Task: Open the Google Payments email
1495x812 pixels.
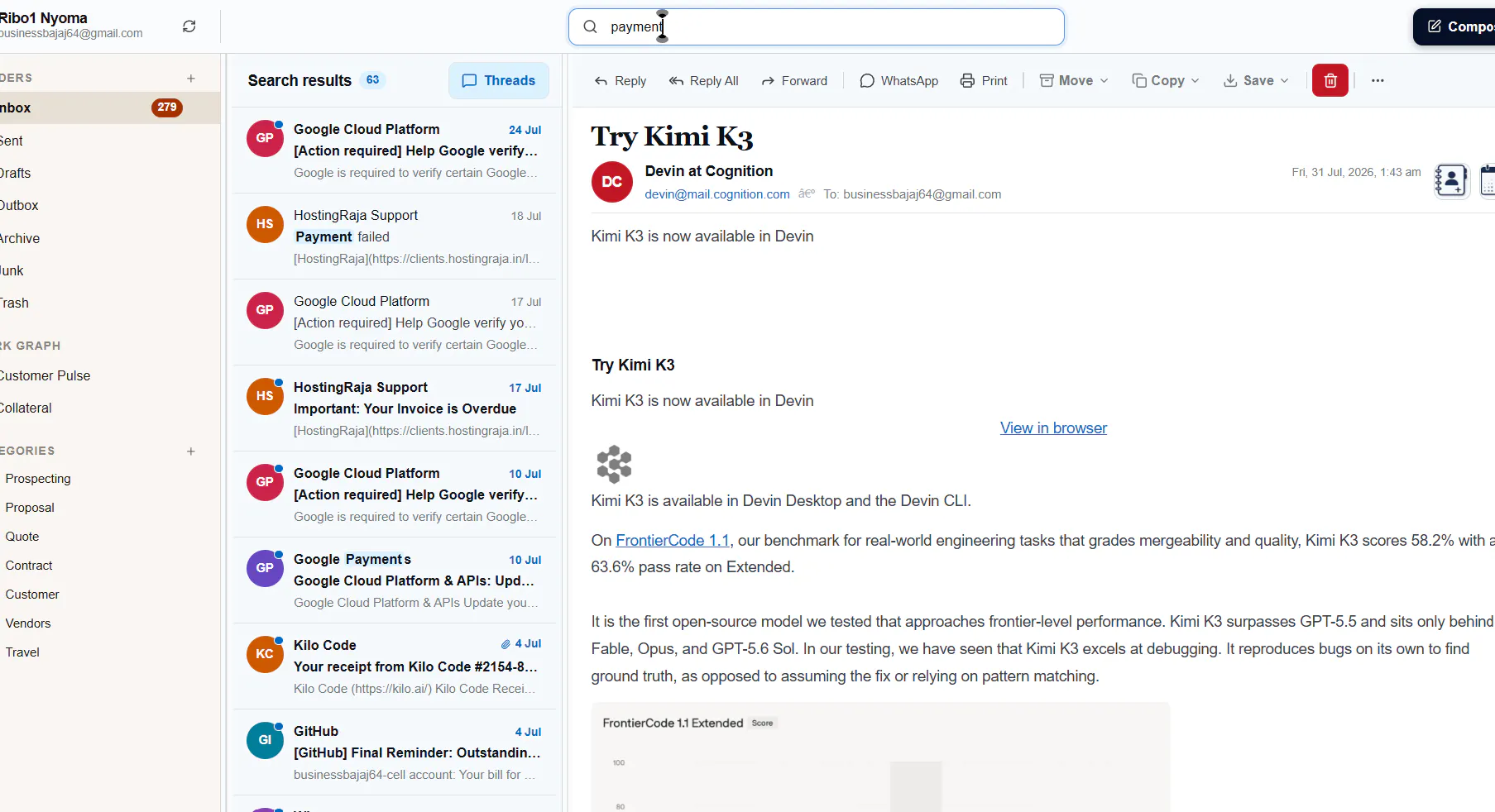Action: 394,580
